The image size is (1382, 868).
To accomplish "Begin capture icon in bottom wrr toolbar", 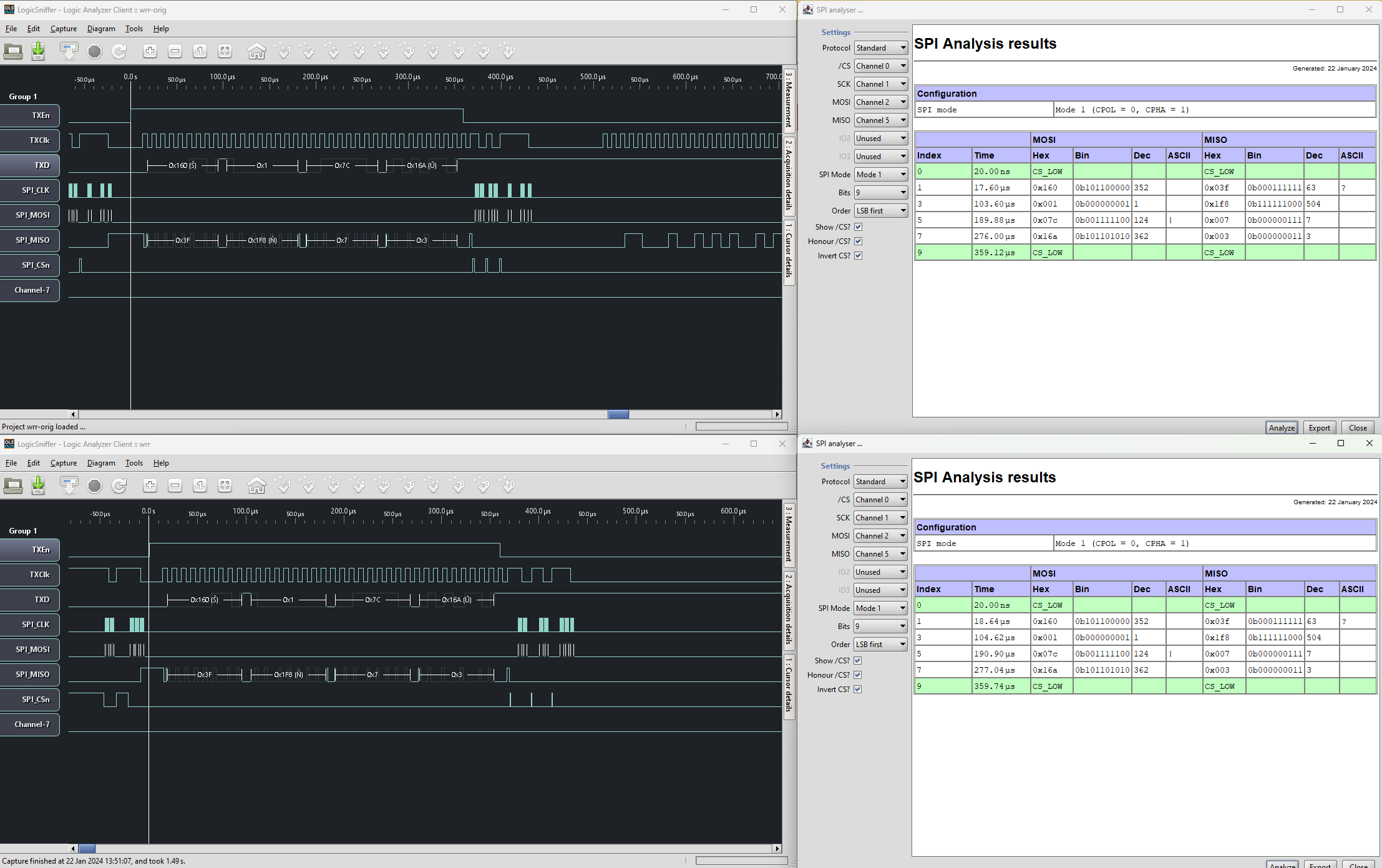I will coord(69,485).
